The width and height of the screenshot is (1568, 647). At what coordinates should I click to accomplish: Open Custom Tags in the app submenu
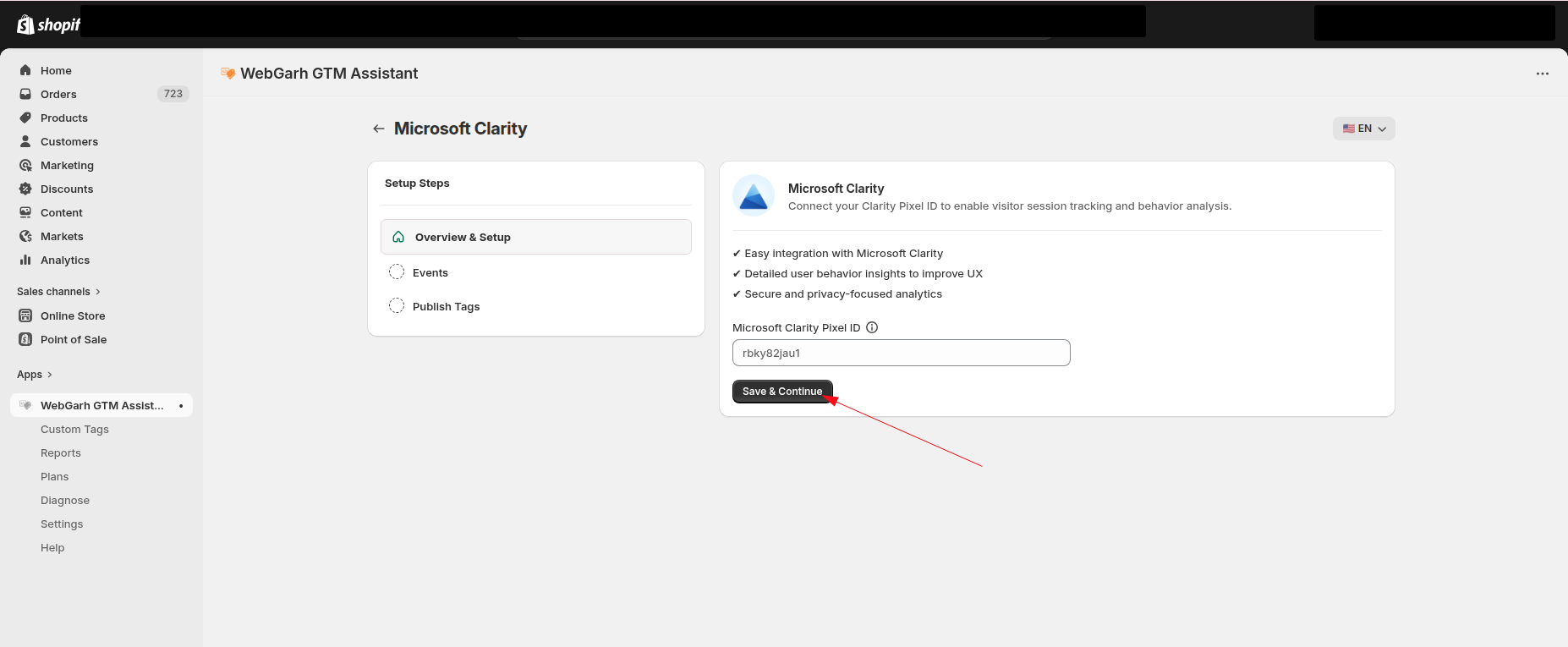click(74, 430)
